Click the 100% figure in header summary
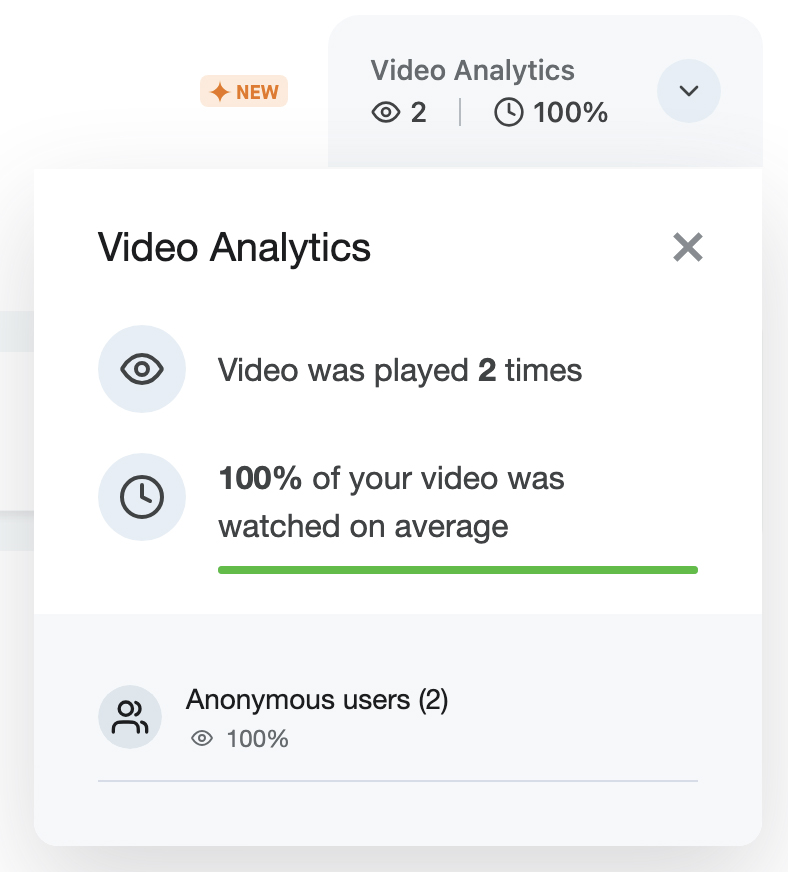The width and height of the screenshot is (788, 872). pyautogui.click(x=570, y=113)
